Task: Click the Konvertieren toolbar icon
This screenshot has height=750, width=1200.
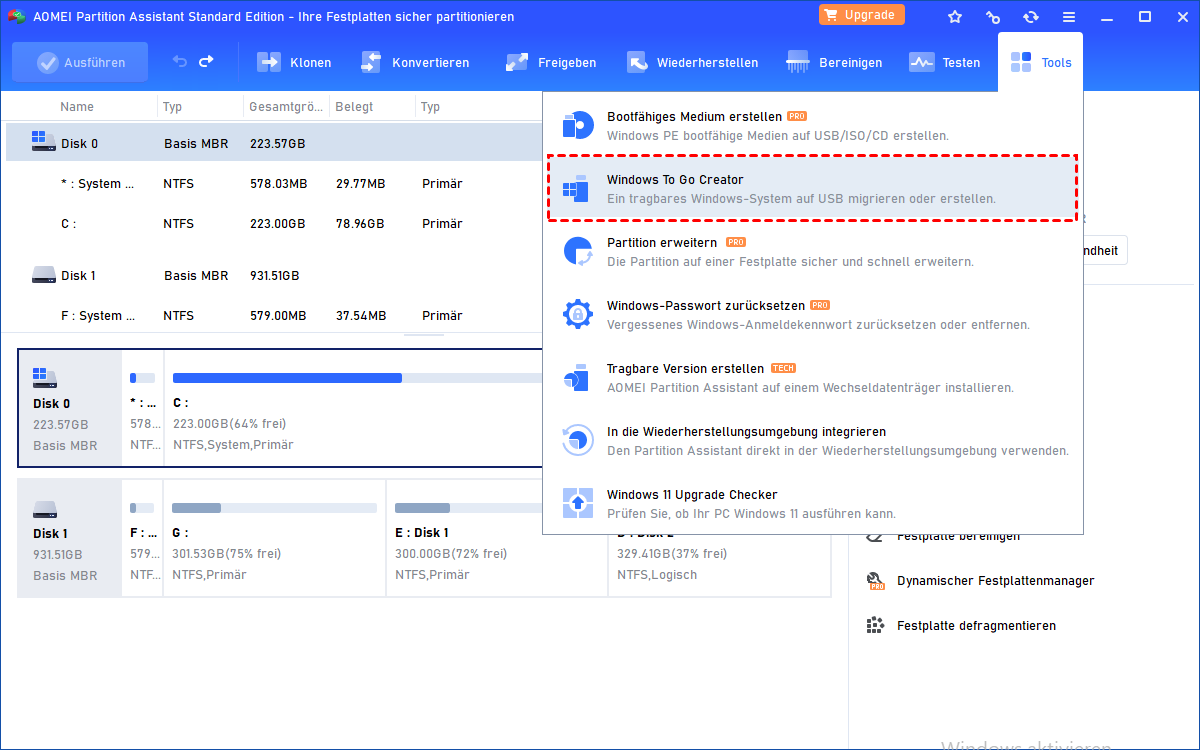Action: coord(371,62)
